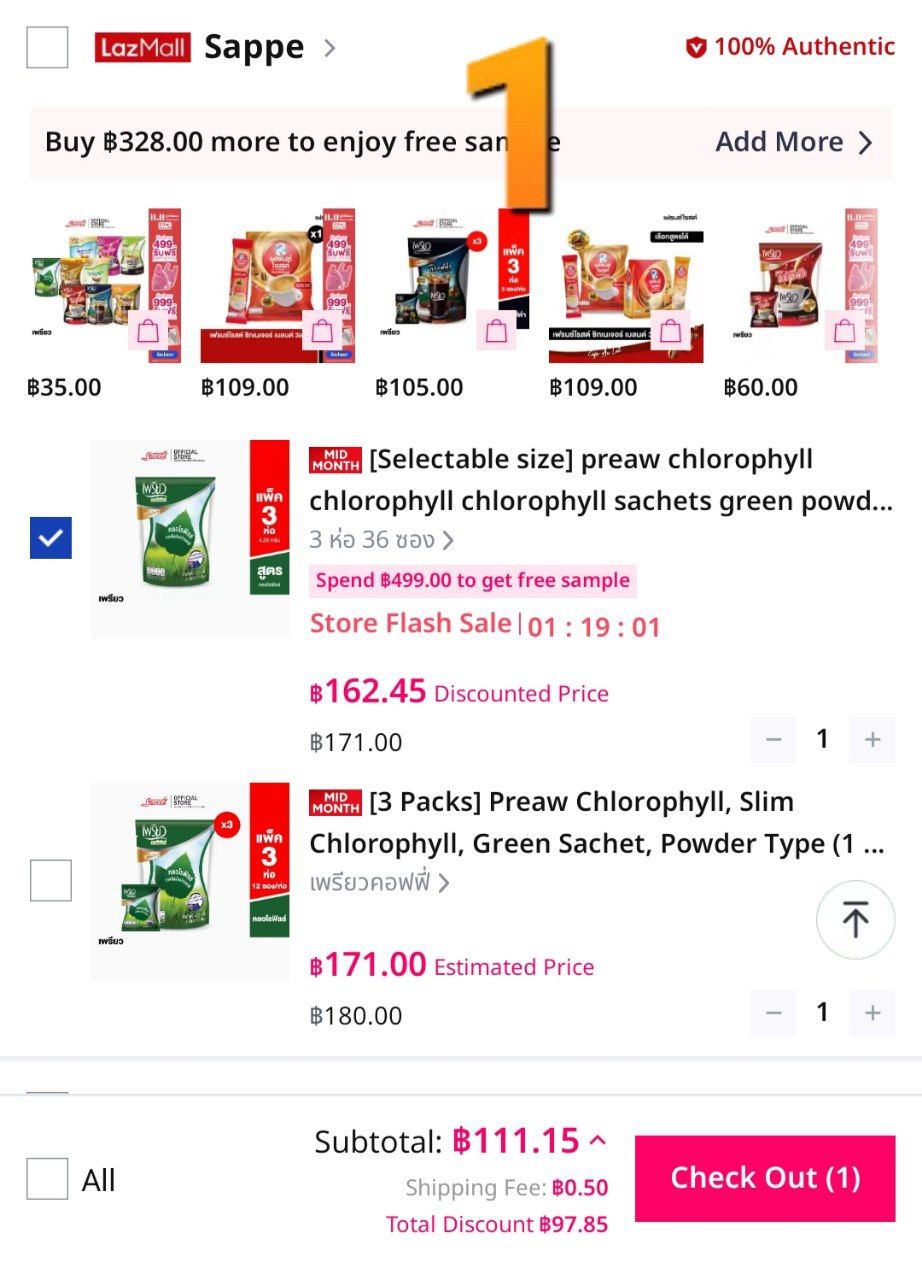Screen dimensions: 922x1280
Task: Expand subtotal details caret
Action: click(x=598, y=1141)
